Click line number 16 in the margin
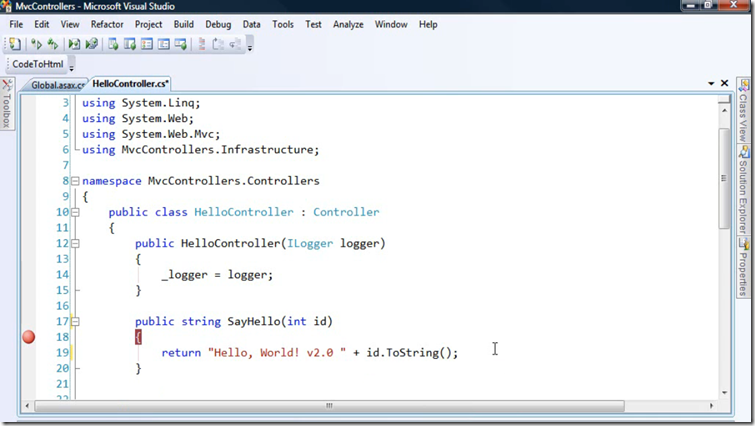Screen dimensions: 755x426 (63, 306)
